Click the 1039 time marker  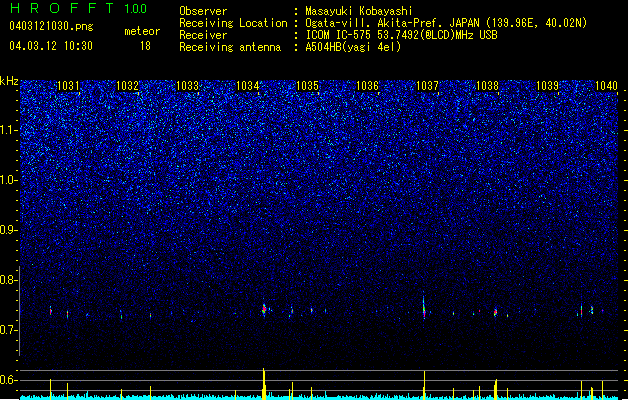[548, 85]
